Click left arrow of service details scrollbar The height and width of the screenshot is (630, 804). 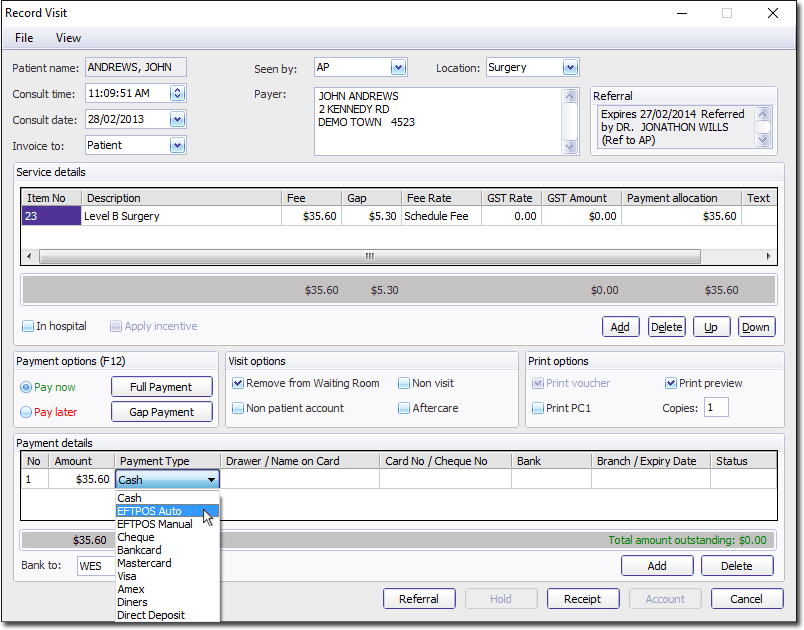(x=29, y=256)
